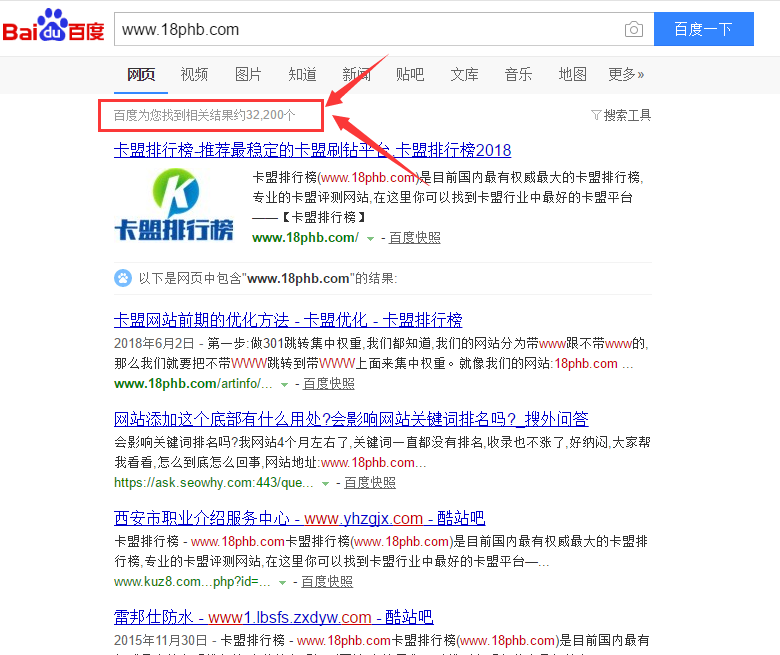The image size is (780, 655).
Task: Open 网站添加这个底部有什么用处 搜外问答 link
Action: (351, 419)
